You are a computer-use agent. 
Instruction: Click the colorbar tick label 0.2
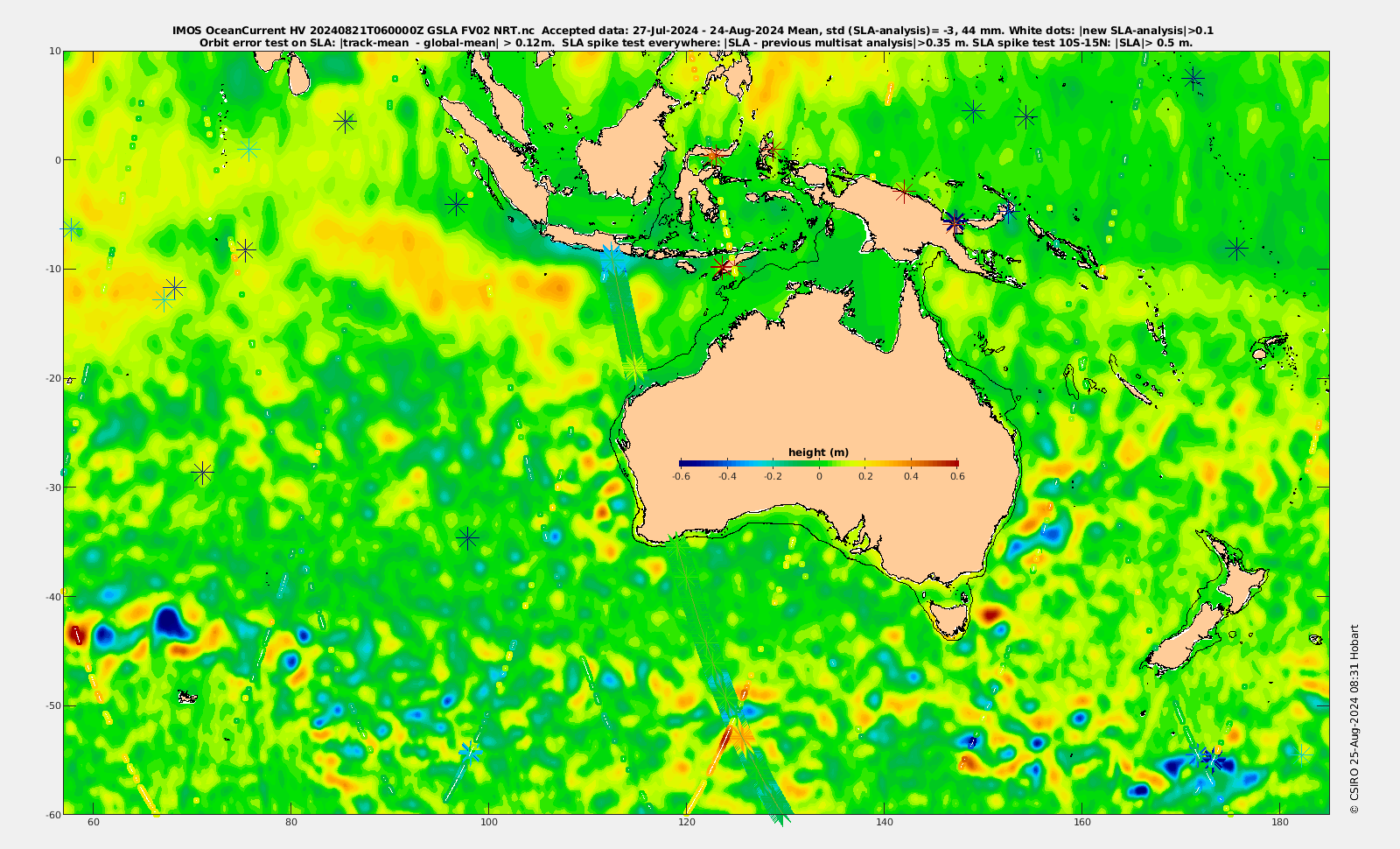[x=865, y=477]
